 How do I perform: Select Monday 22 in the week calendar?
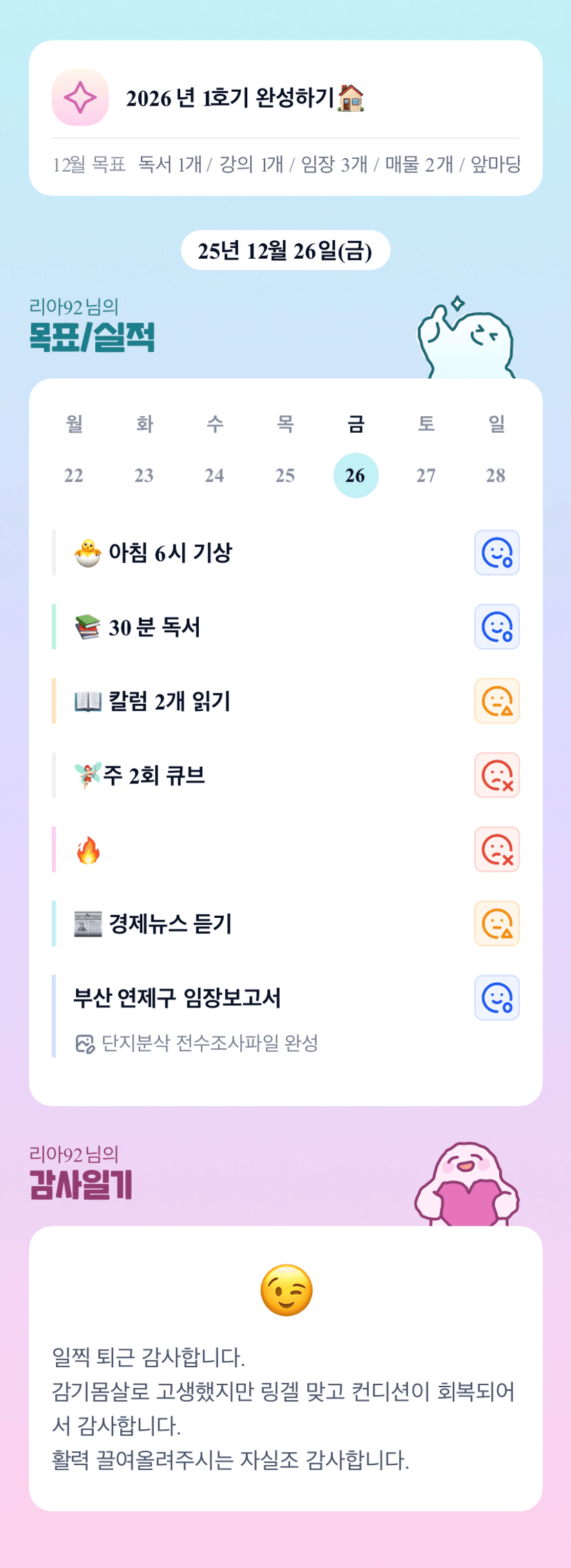click(x=74, y=475)
